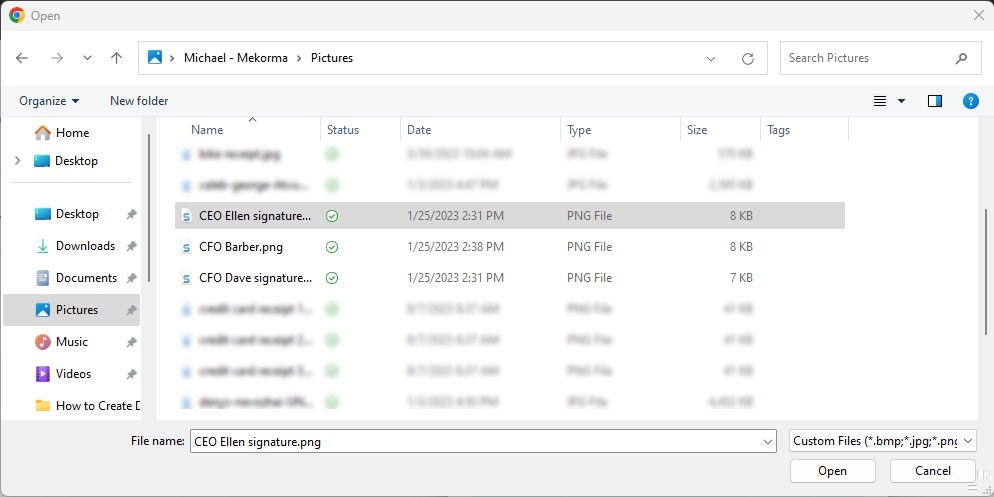Open recent locations chevron beside forward arrow
This screenshot has height=497, width=994.
coord(87,58)
